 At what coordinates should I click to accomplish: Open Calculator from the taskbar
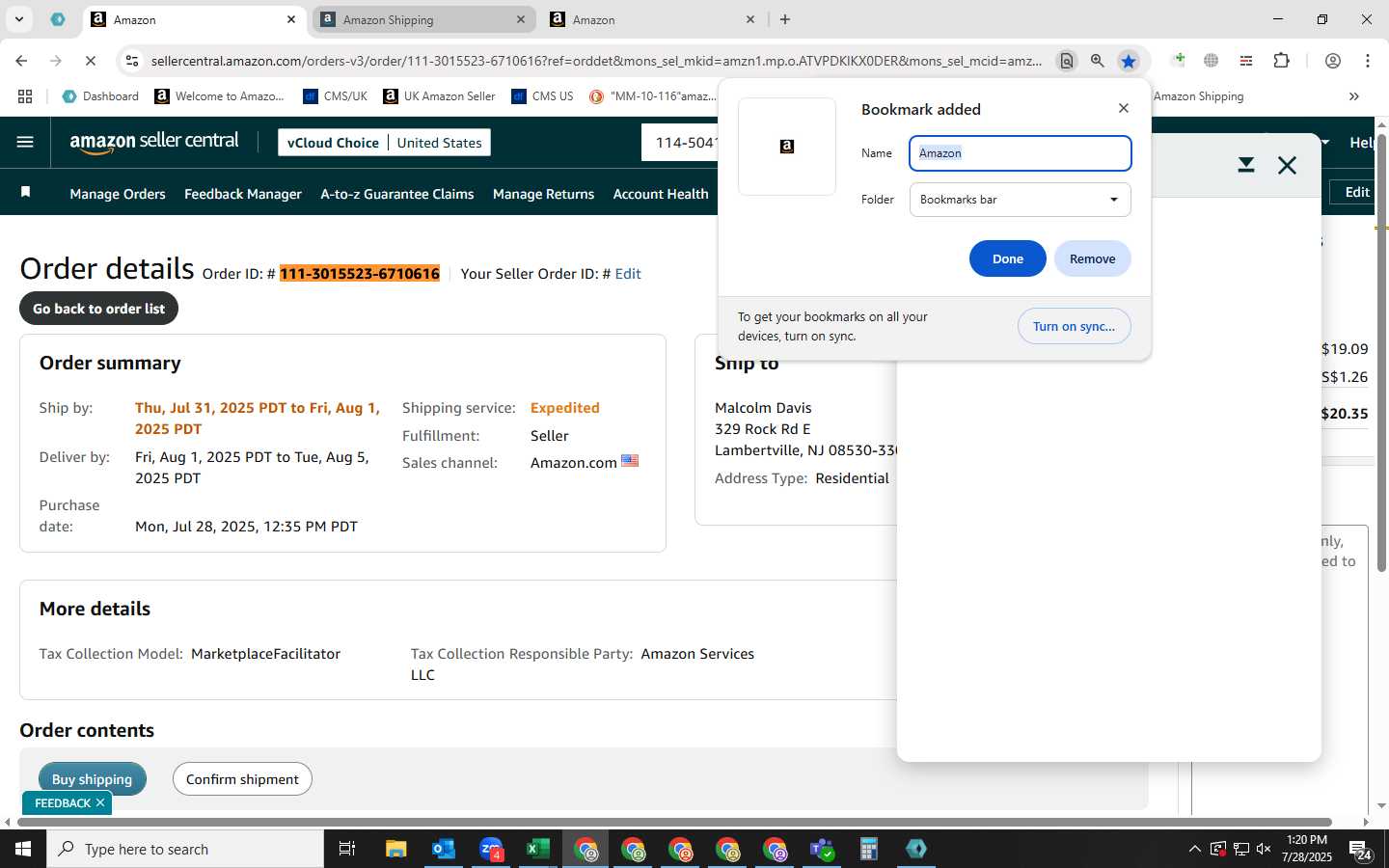point(869,849)
